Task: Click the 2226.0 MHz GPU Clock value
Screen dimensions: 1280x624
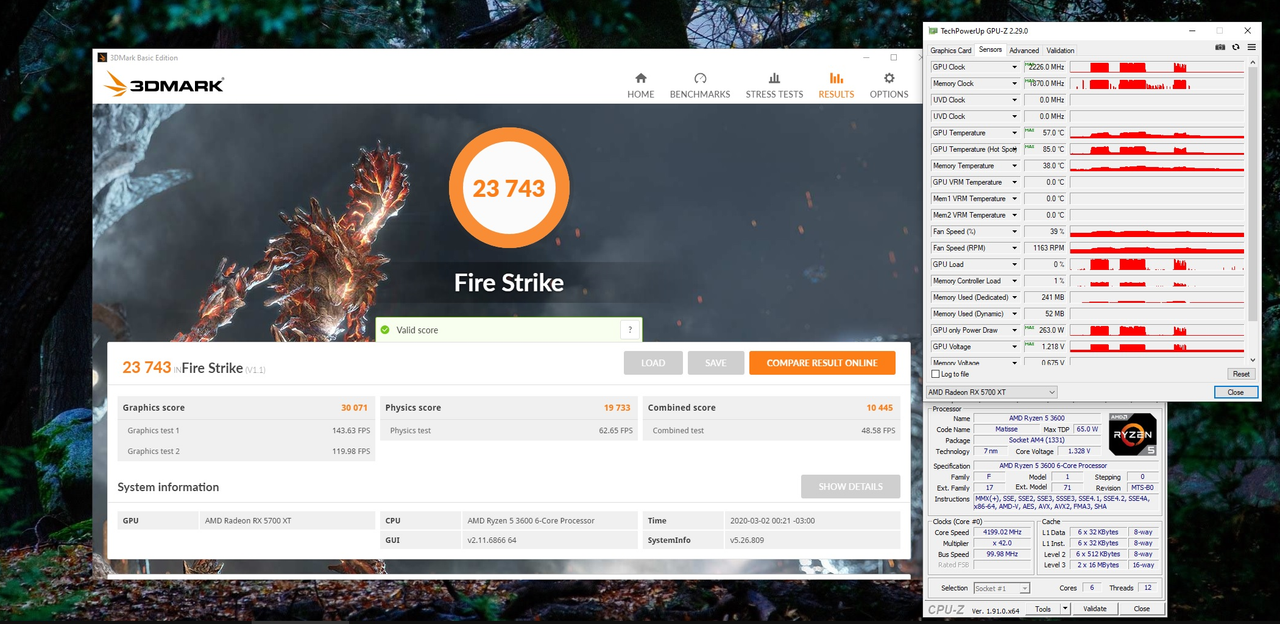Action: 1045,67
